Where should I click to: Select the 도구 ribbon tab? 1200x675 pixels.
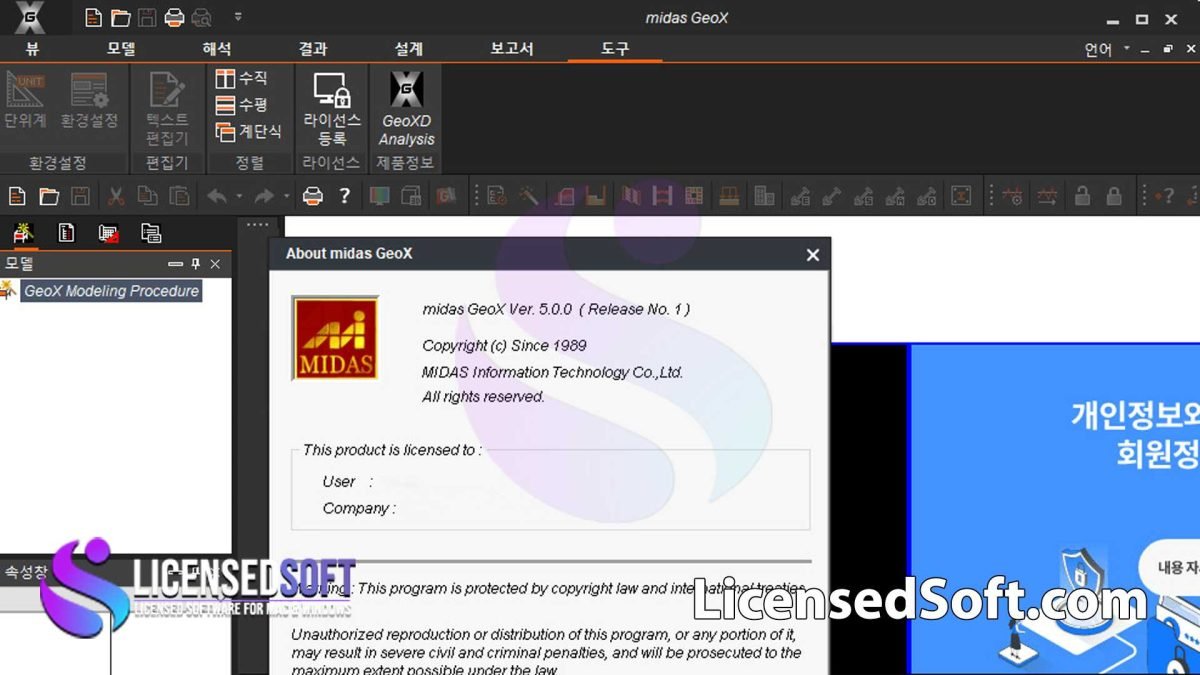[x=615, y=48]
